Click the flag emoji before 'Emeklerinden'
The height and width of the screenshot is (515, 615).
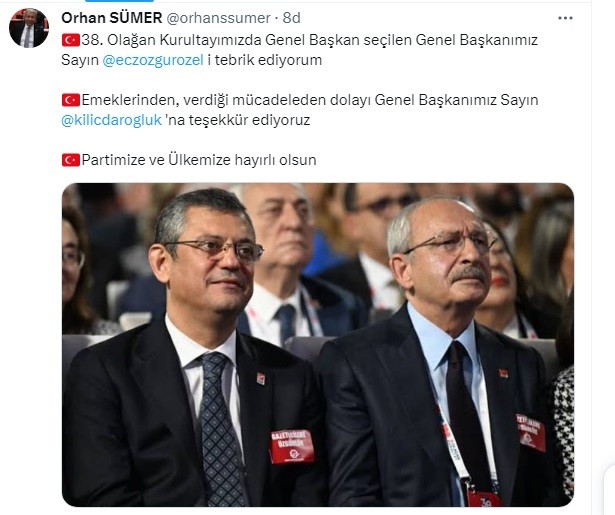point(71,100)
